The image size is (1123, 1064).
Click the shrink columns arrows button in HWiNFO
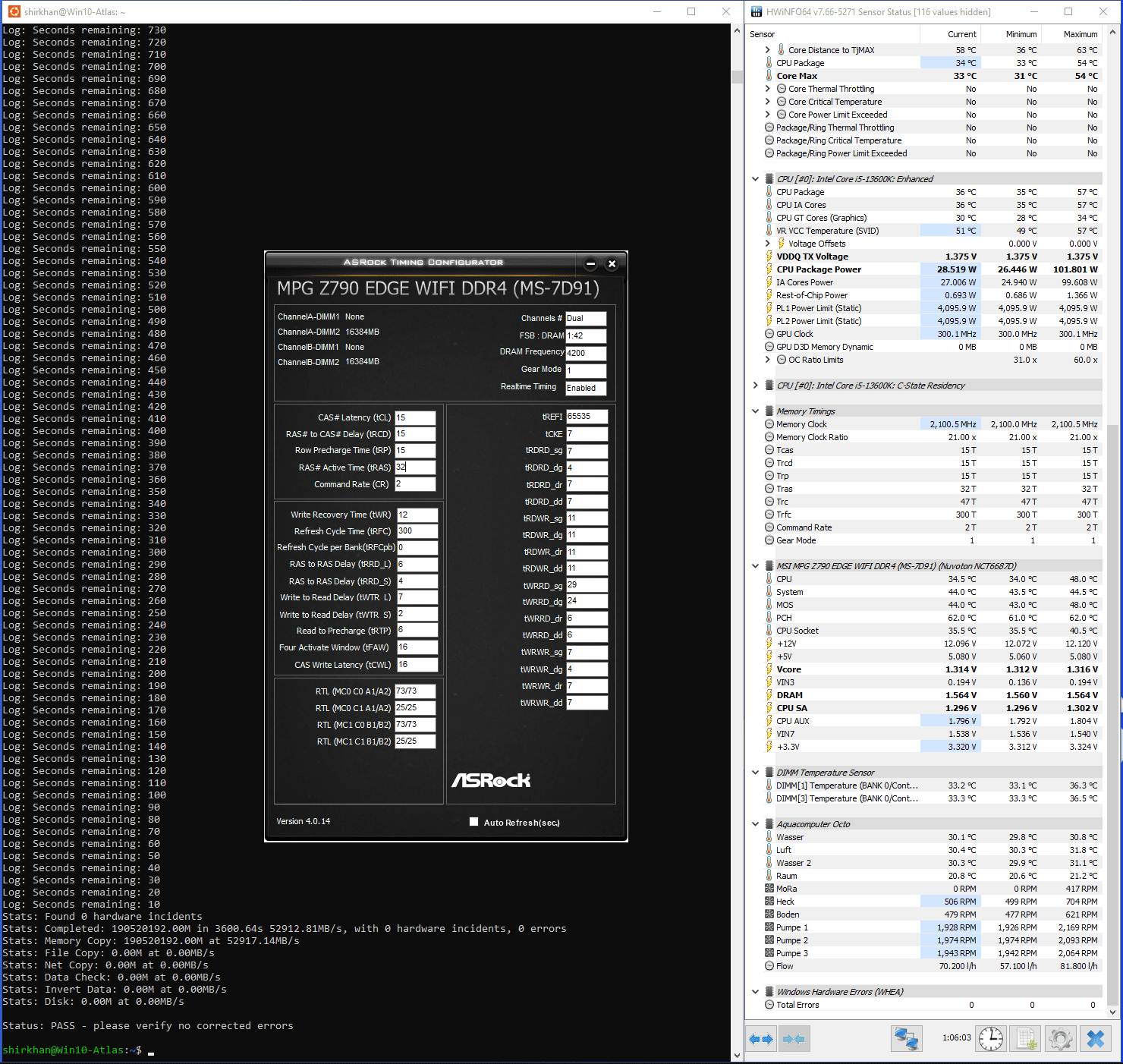pyautogui.click(x=794, y=1038)
